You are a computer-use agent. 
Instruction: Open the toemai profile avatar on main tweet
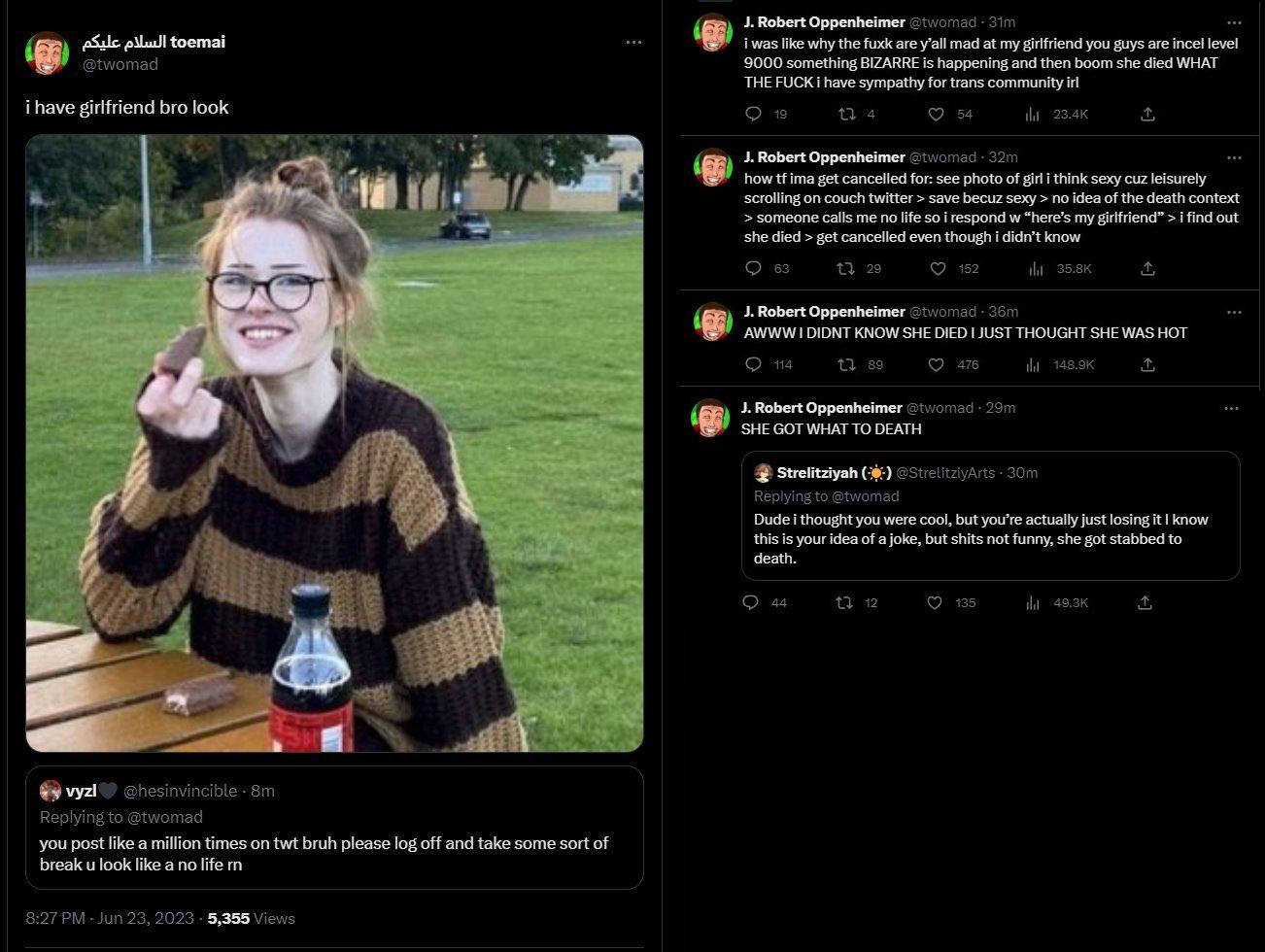click(46, 53)
